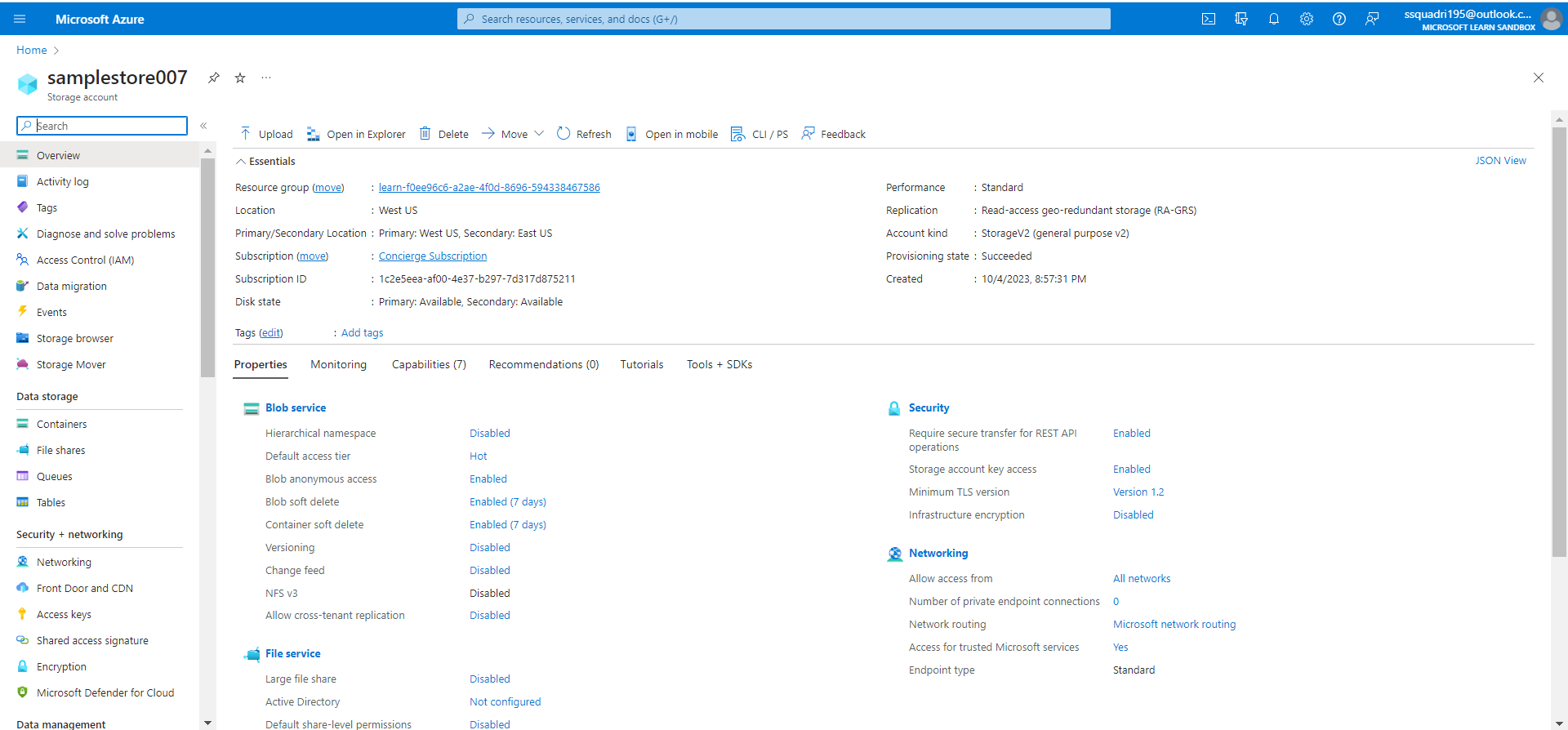Open portal settings gear
This screenshot has height=730, width=1568.
click(1307, 19)
